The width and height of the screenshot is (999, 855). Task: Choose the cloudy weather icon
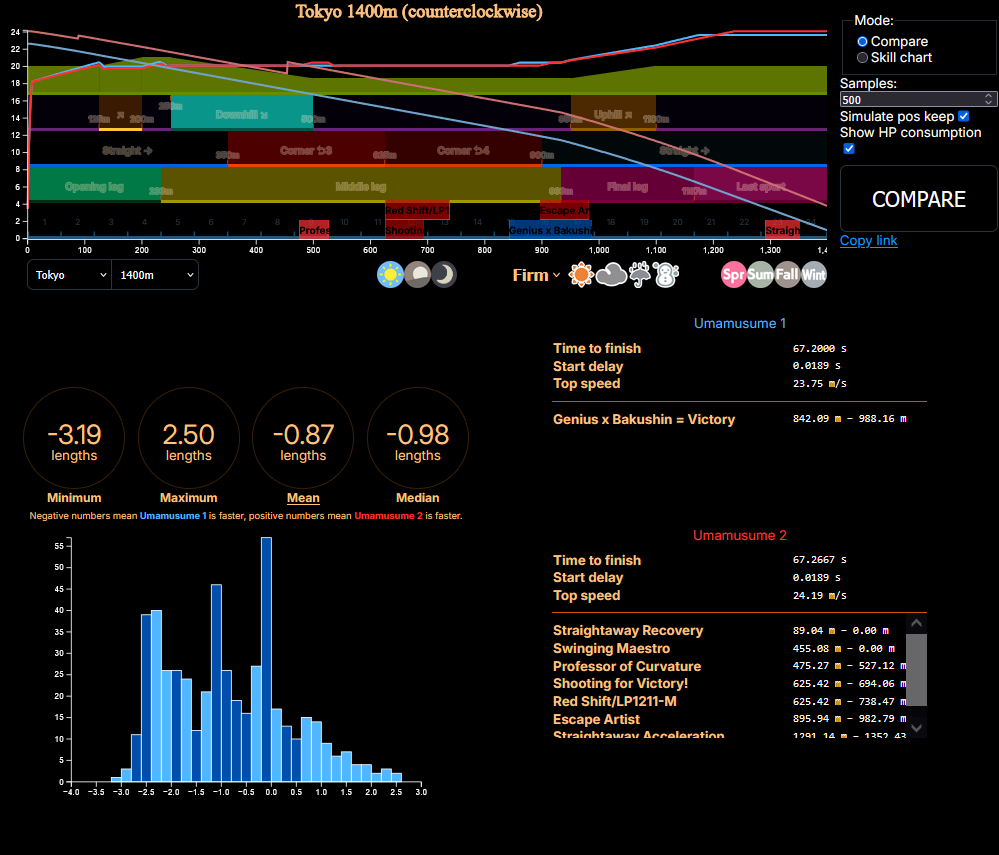pyautogui.click(x=611, y=275)
